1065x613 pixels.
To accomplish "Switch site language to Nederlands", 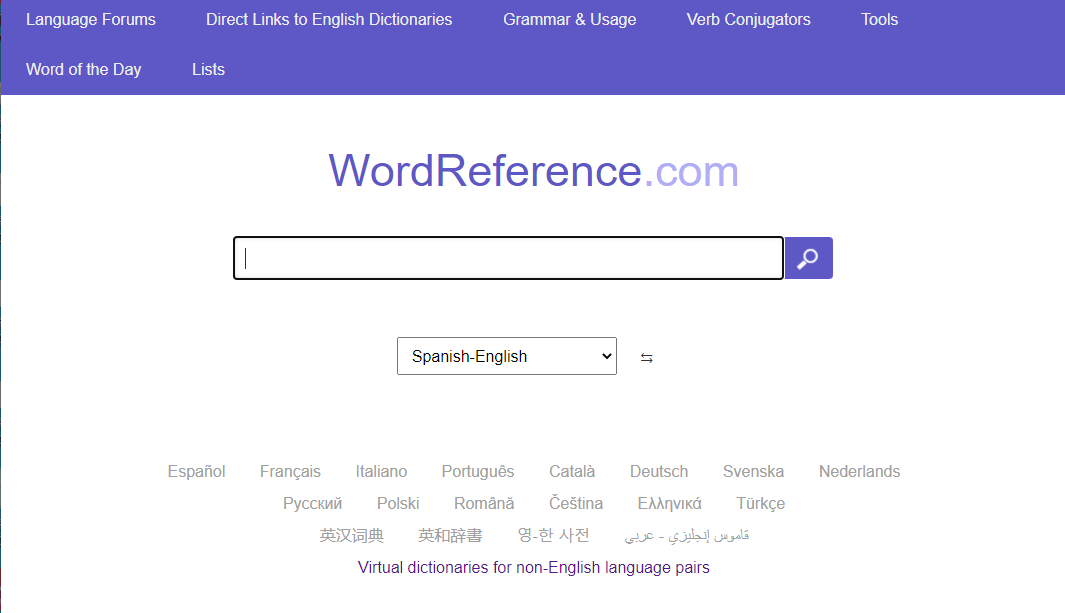I will (x=859, y=471).
